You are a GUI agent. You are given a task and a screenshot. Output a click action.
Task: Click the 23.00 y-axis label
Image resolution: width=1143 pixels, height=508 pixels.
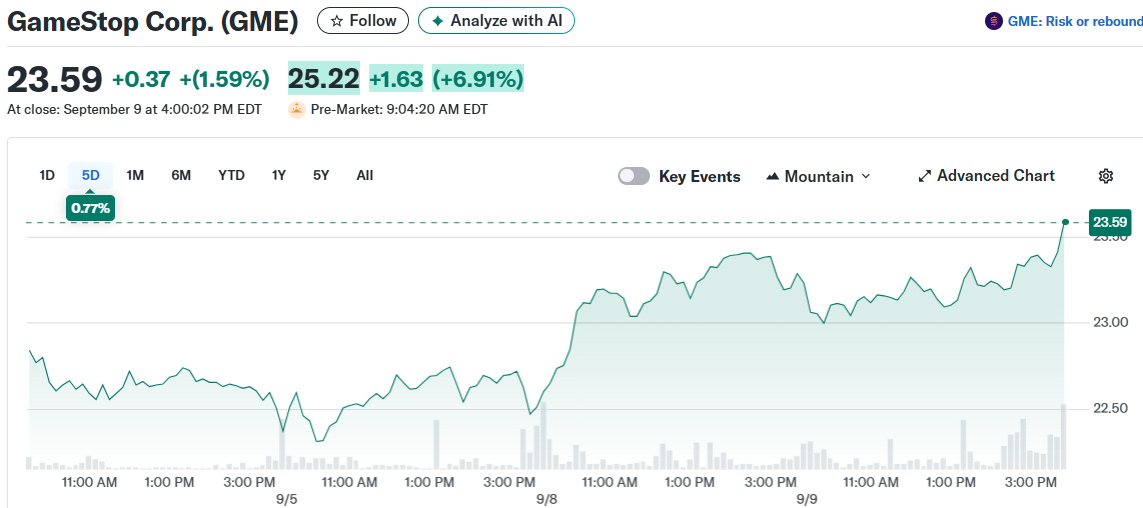1109,322
